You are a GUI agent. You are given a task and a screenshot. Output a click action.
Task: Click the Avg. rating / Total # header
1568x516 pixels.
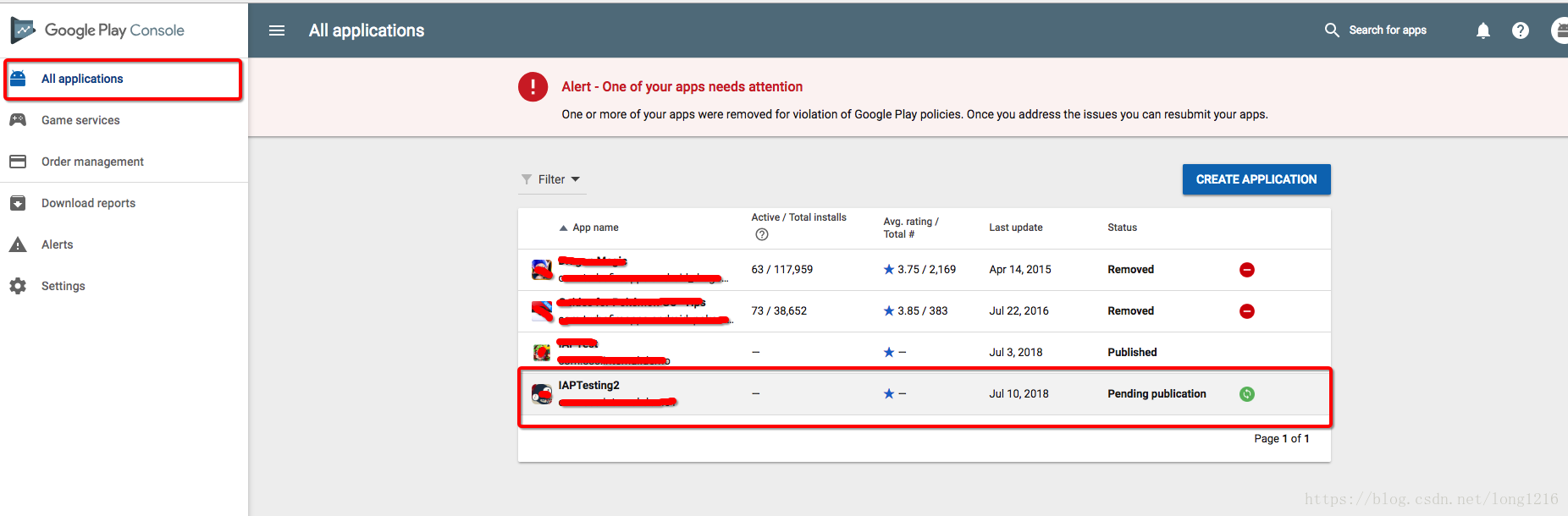(x=911, y=228)
